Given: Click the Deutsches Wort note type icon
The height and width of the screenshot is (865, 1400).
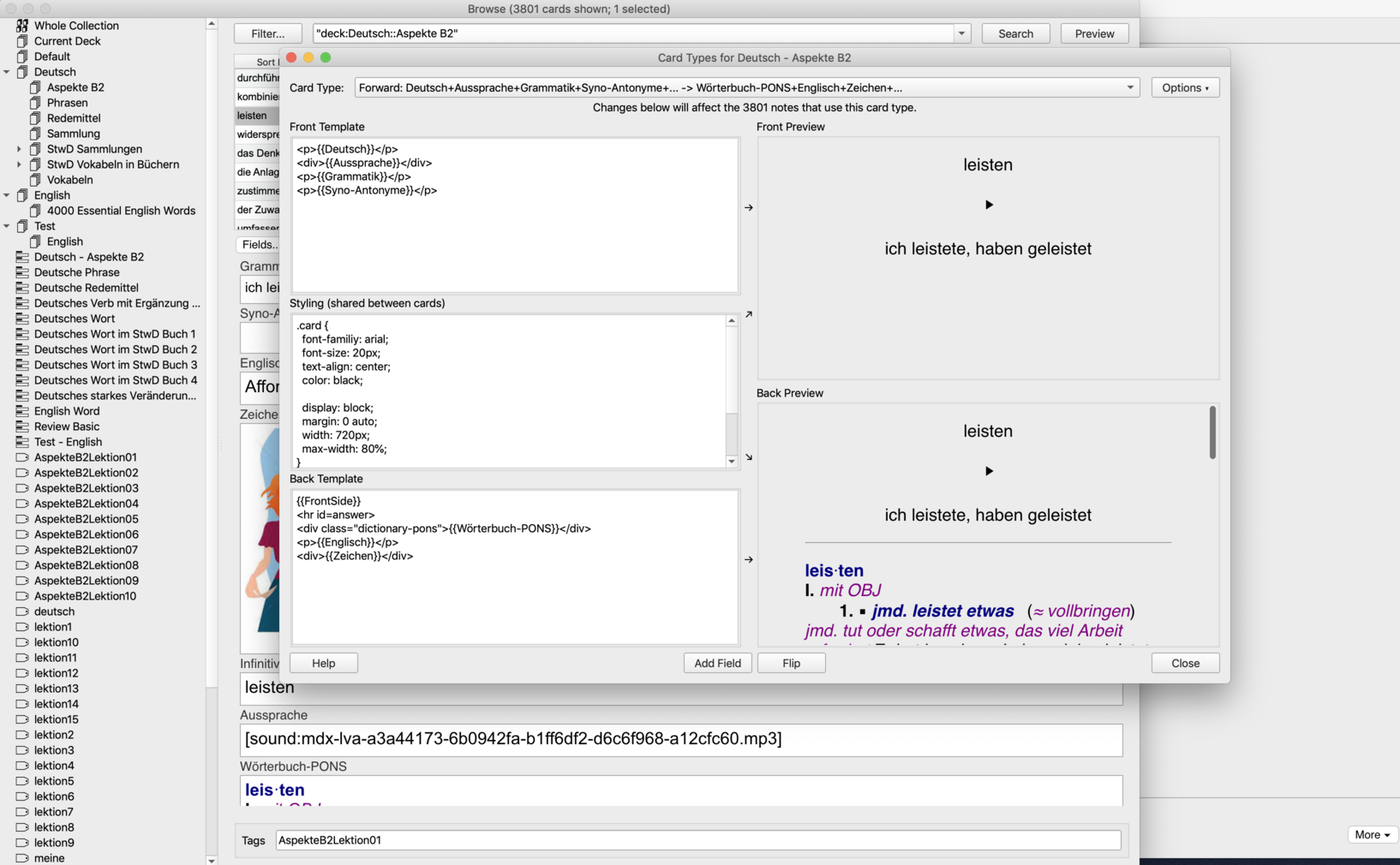Looking at the screenshot, I should pos(22,319).
